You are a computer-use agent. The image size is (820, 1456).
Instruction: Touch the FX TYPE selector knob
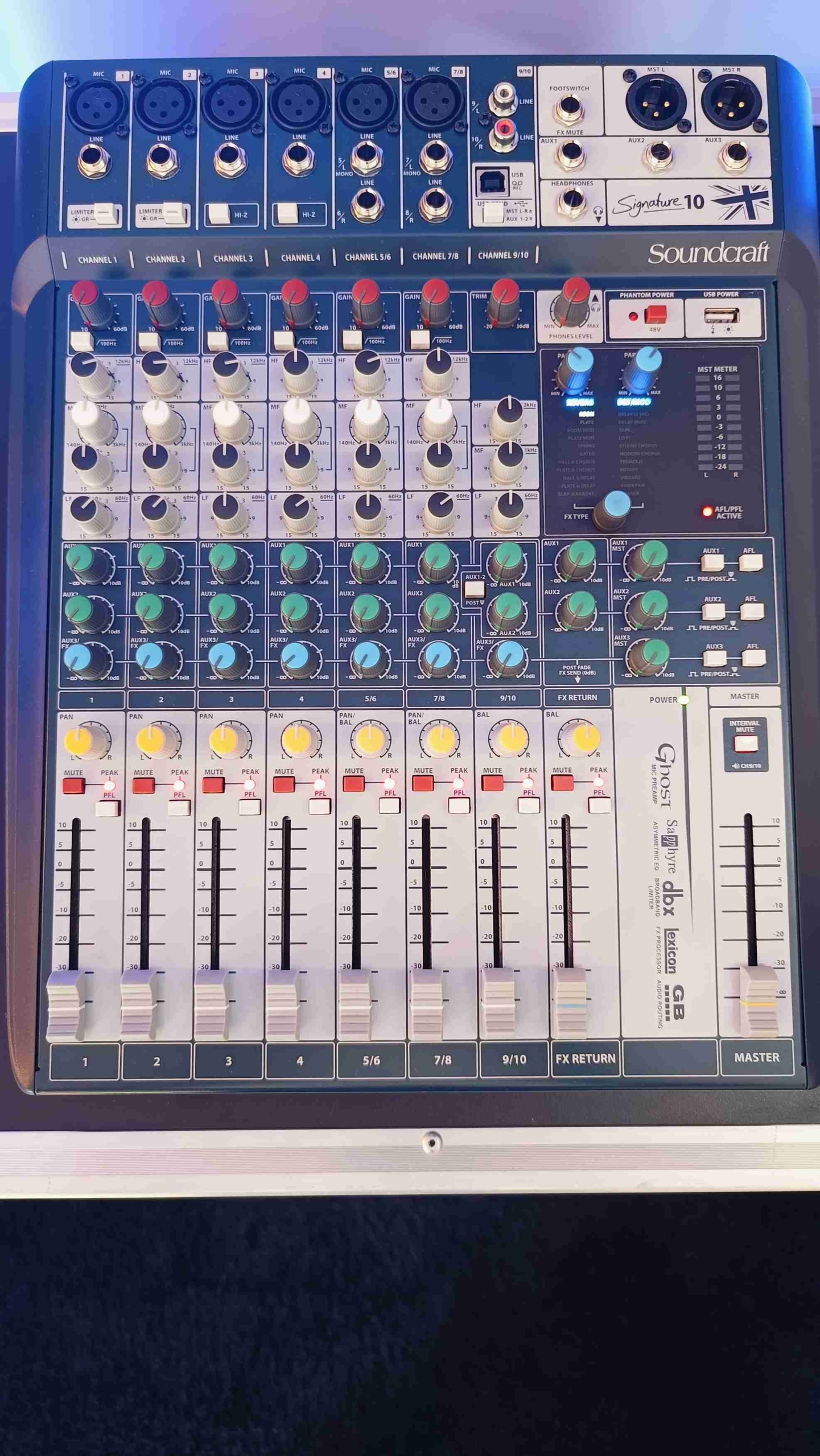613,509
